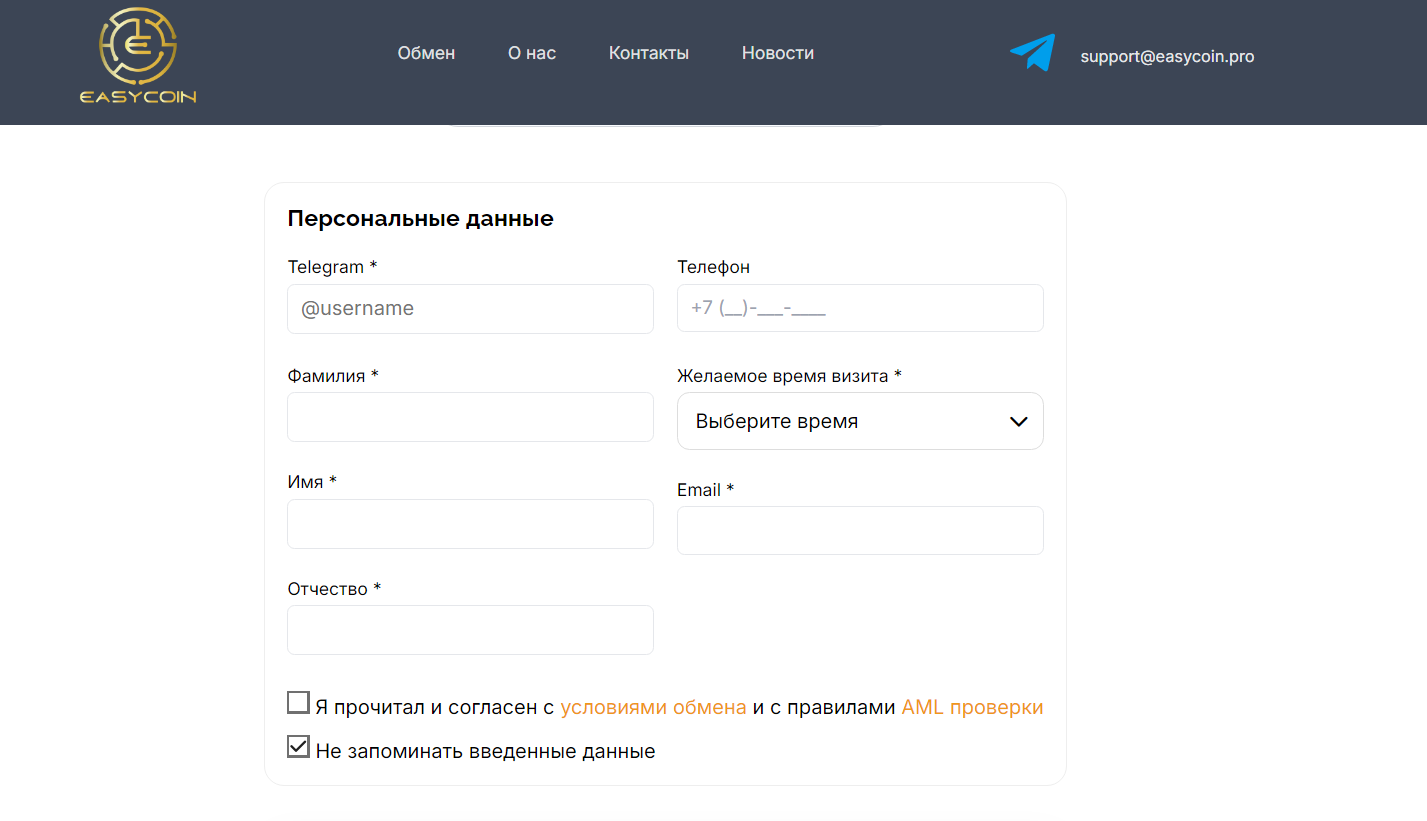Screen dimensions: 1427x821
Task: Click the Желаемое время визита label
Action: [789, 376]
